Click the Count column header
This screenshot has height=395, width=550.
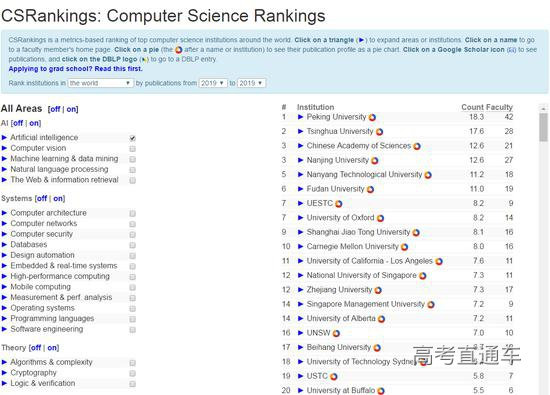(472, 107)
